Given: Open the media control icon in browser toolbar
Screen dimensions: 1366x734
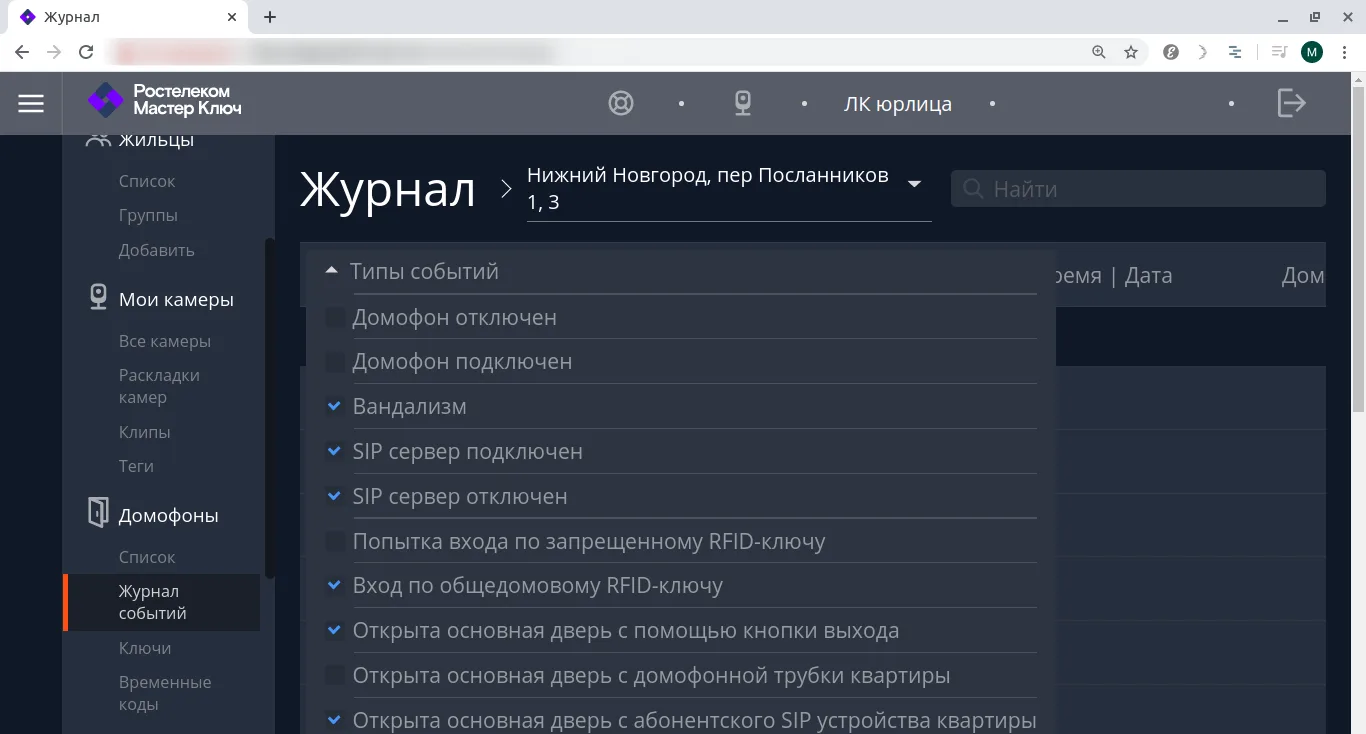Looking at the screenshot, I should 1279,52.
